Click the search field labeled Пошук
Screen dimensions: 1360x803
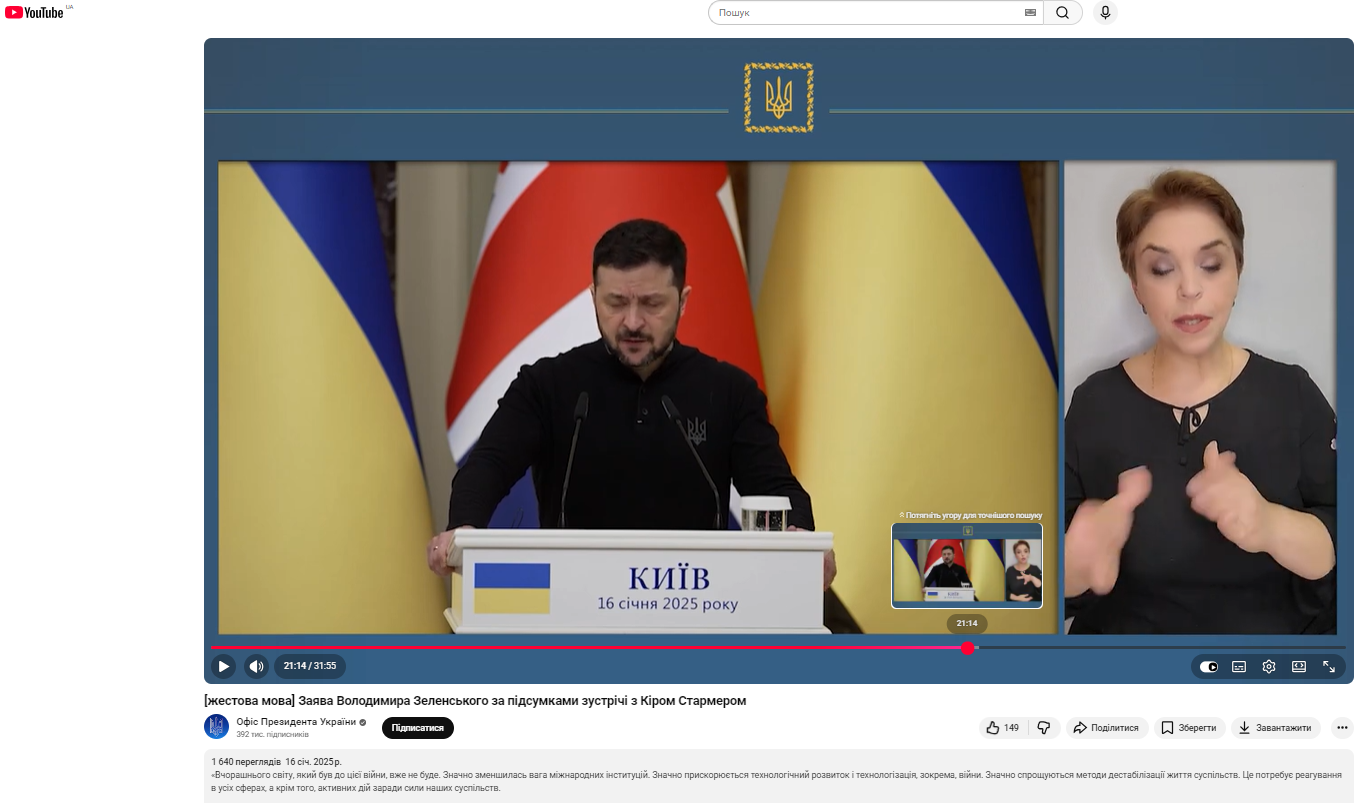point(865,13)
